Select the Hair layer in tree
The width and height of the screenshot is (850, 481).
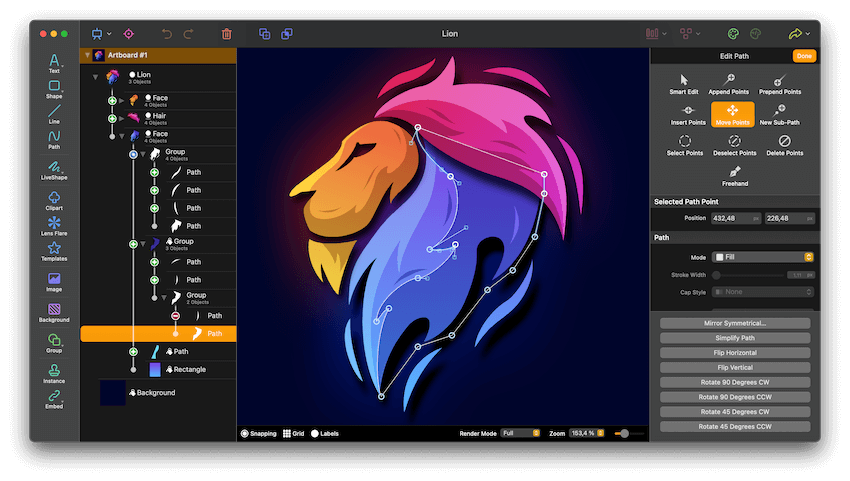pos(160,116)
